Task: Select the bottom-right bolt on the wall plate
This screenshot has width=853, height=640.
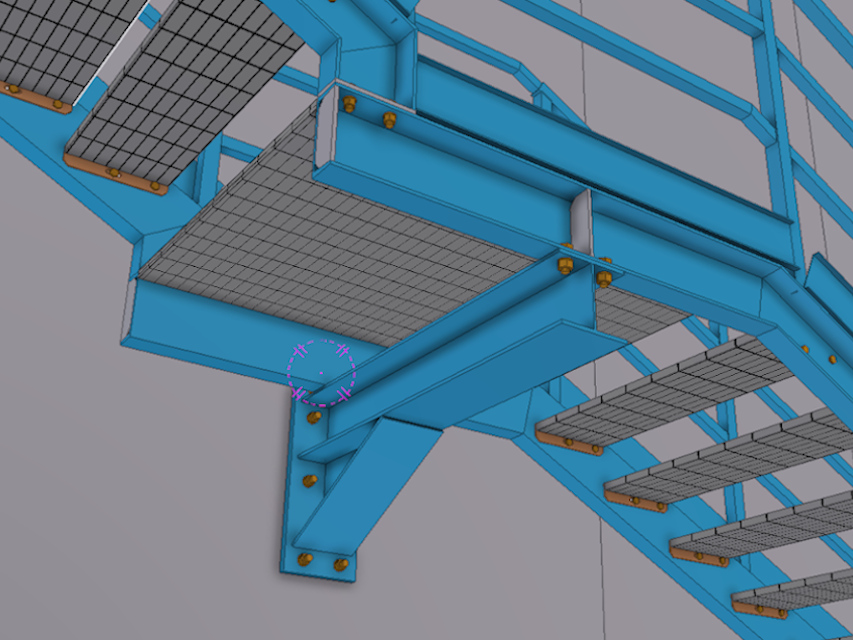Action: (x=341, y=565)
